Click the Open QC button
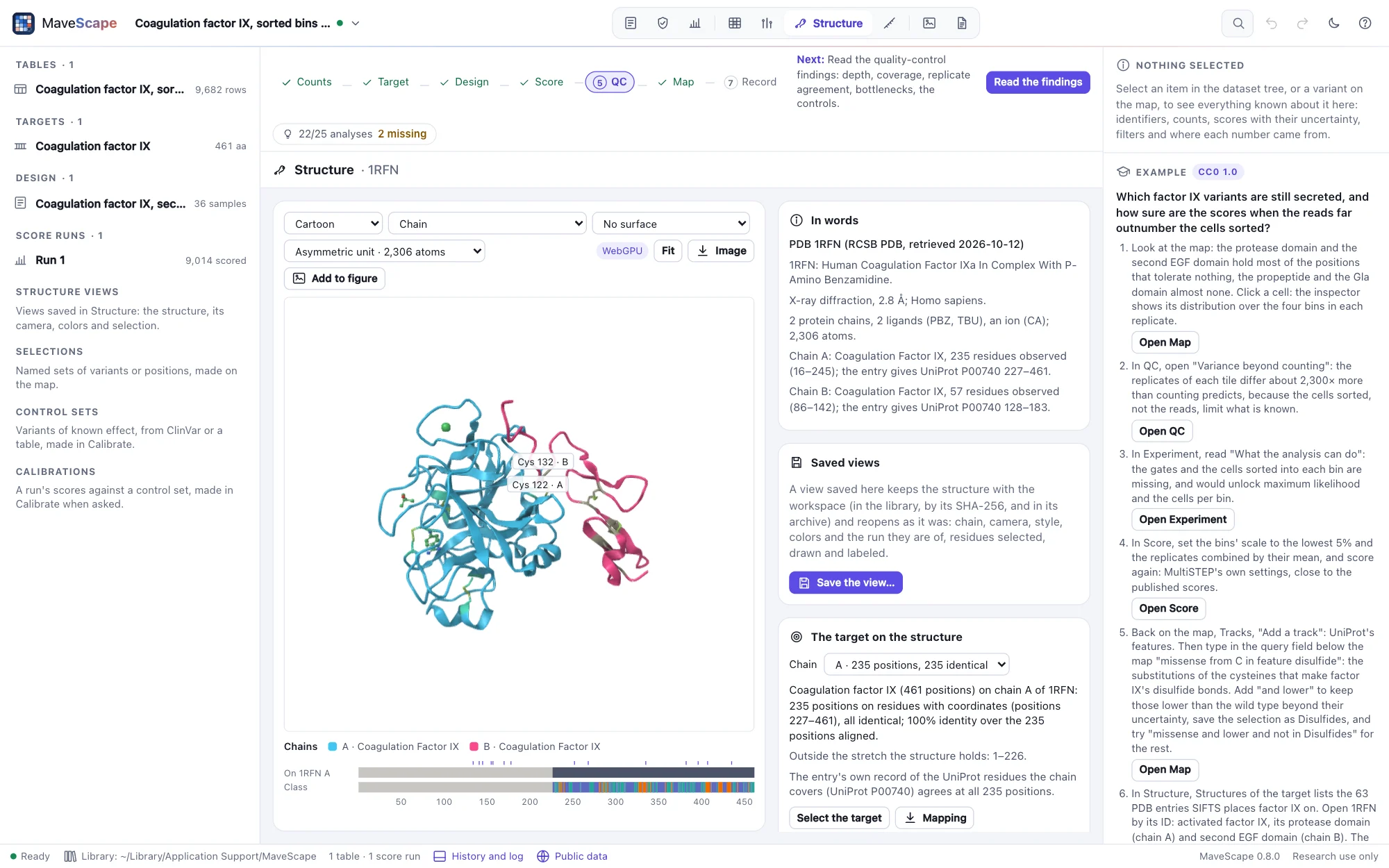The height and width of the screenshot is (868, 1389). point(1162,431)
